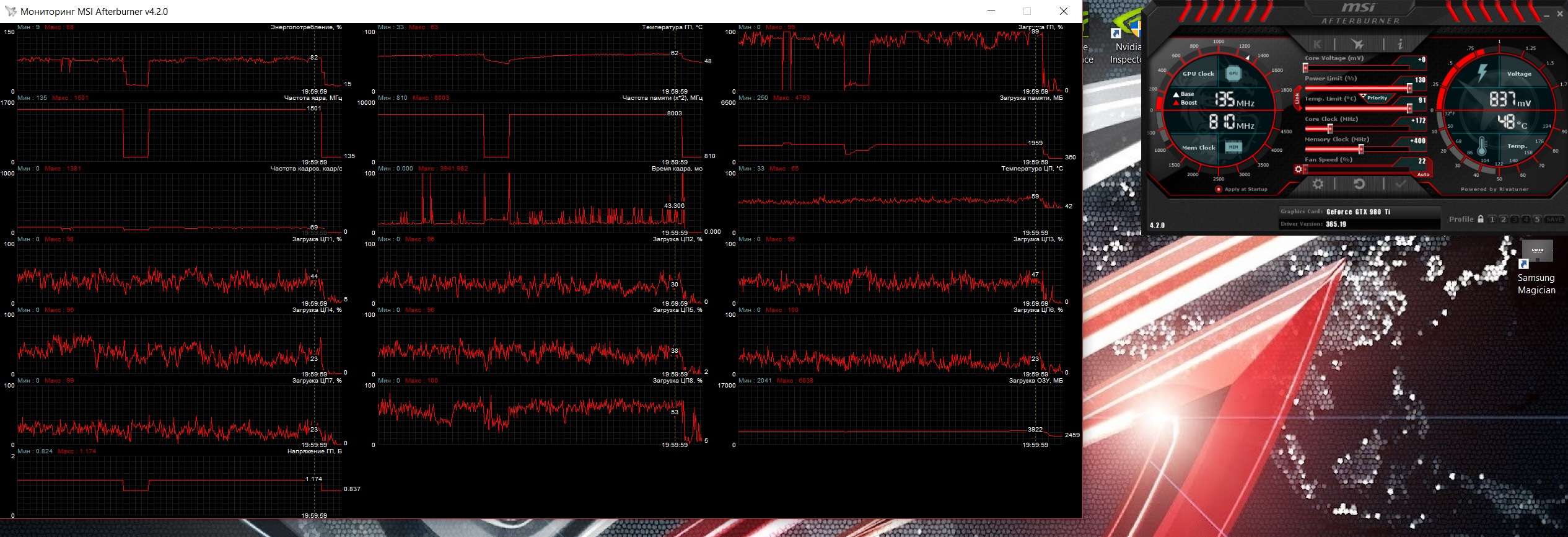Open the Kombustor stress test (K) button

click(1317, 44)
